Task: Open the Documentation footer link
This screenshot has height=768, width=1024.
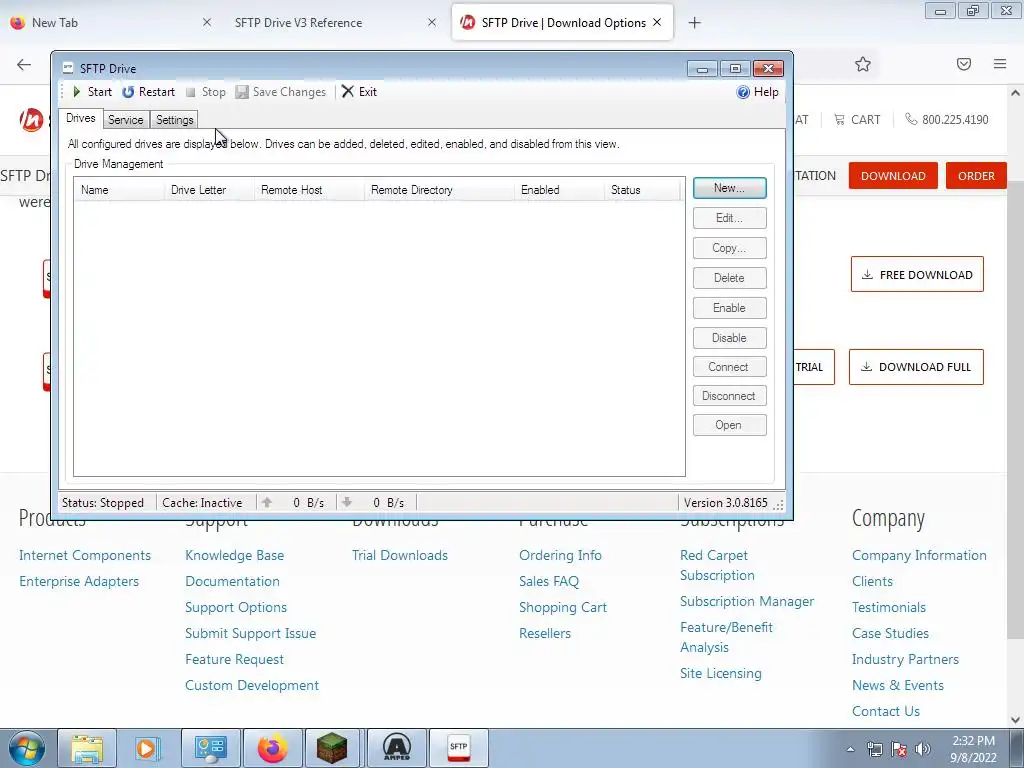Action: click(x=232, y=581)
